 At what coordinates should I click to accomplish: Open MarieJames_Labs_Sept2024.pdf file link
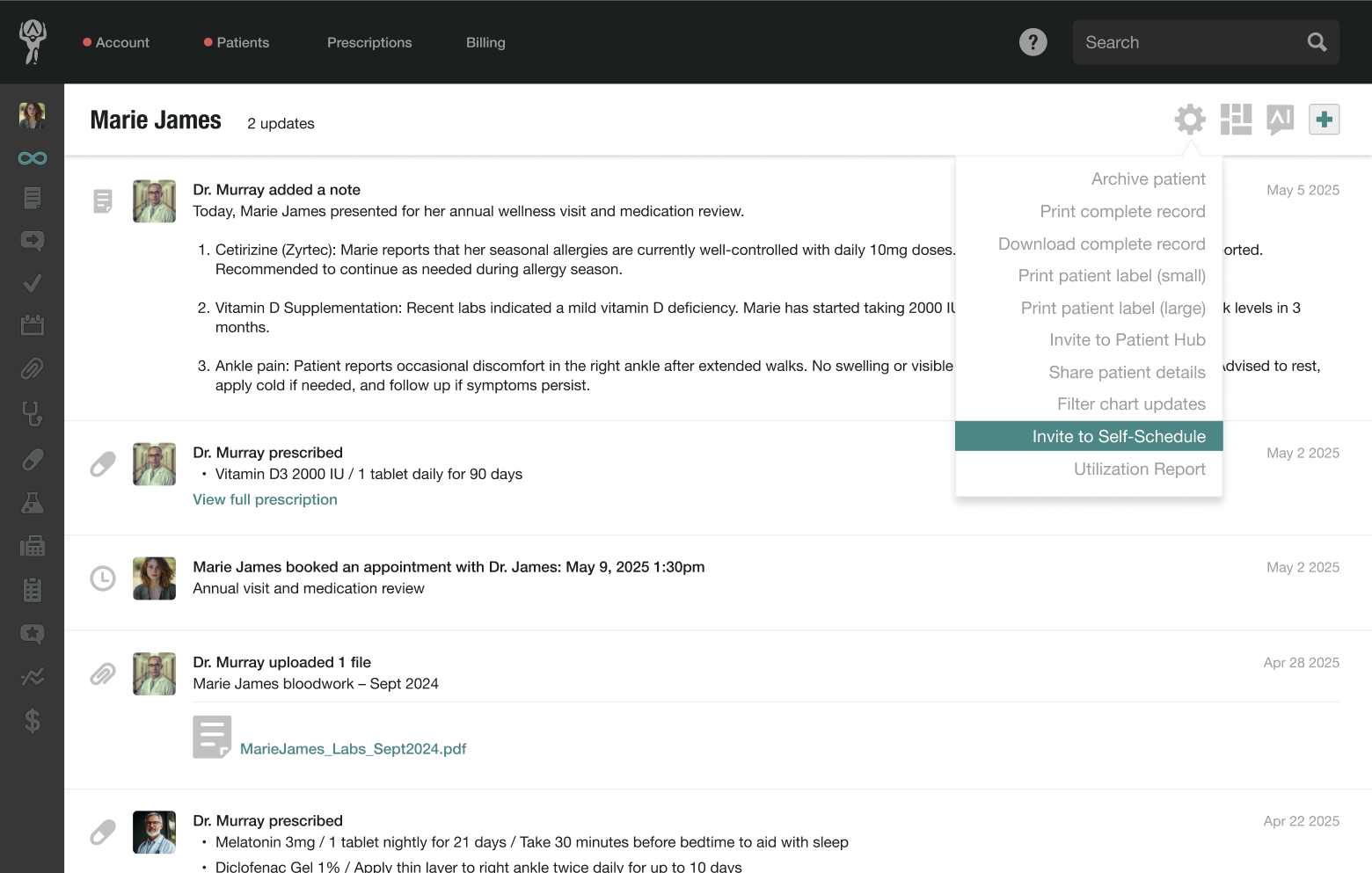353,749
